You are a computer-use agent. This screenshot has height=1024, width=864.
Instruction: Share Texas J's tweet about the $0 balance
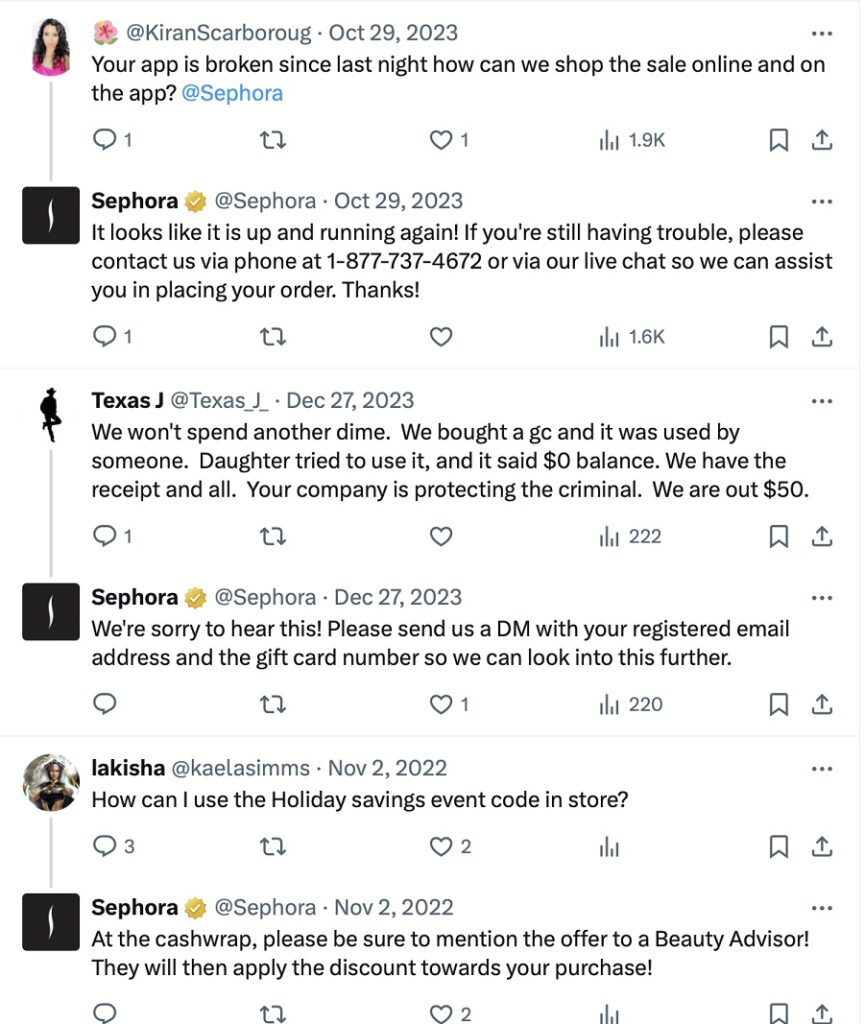822,537
